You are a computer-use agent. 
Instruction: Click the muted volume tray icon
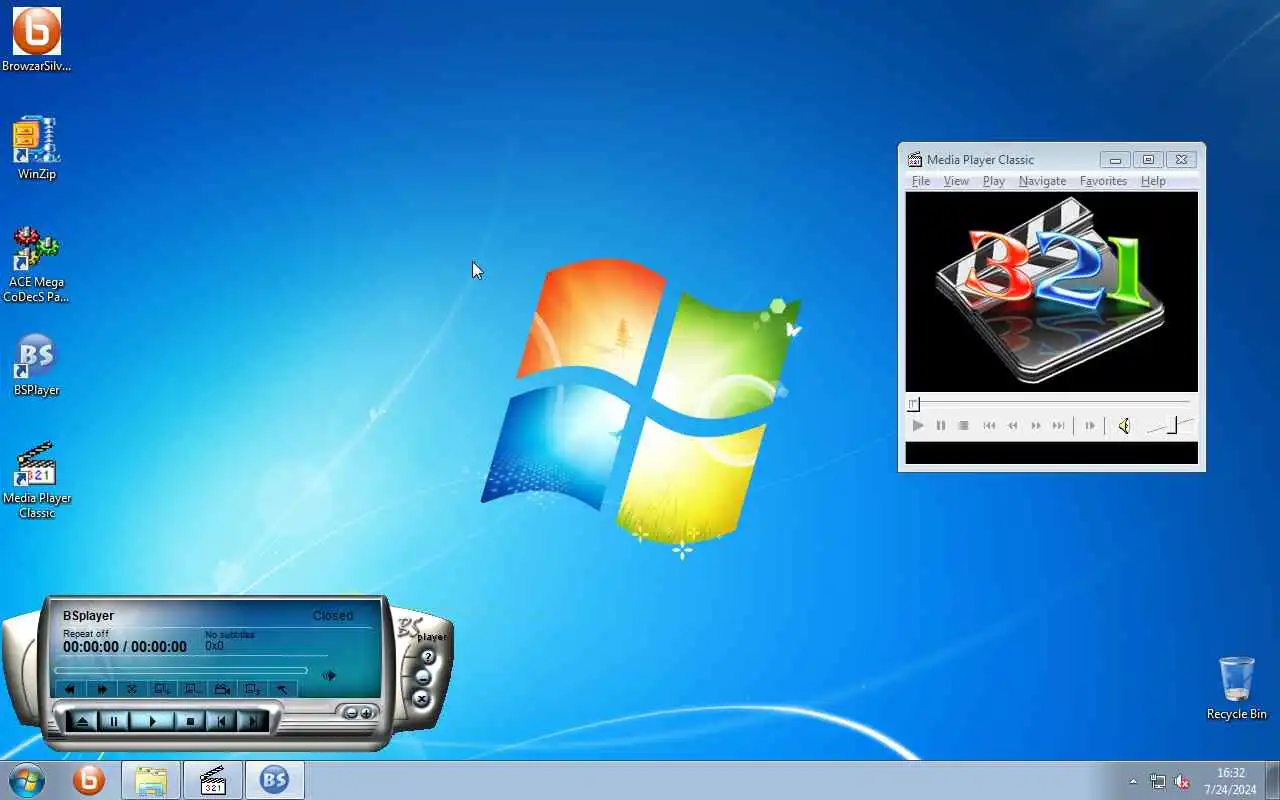(1182, 781)
